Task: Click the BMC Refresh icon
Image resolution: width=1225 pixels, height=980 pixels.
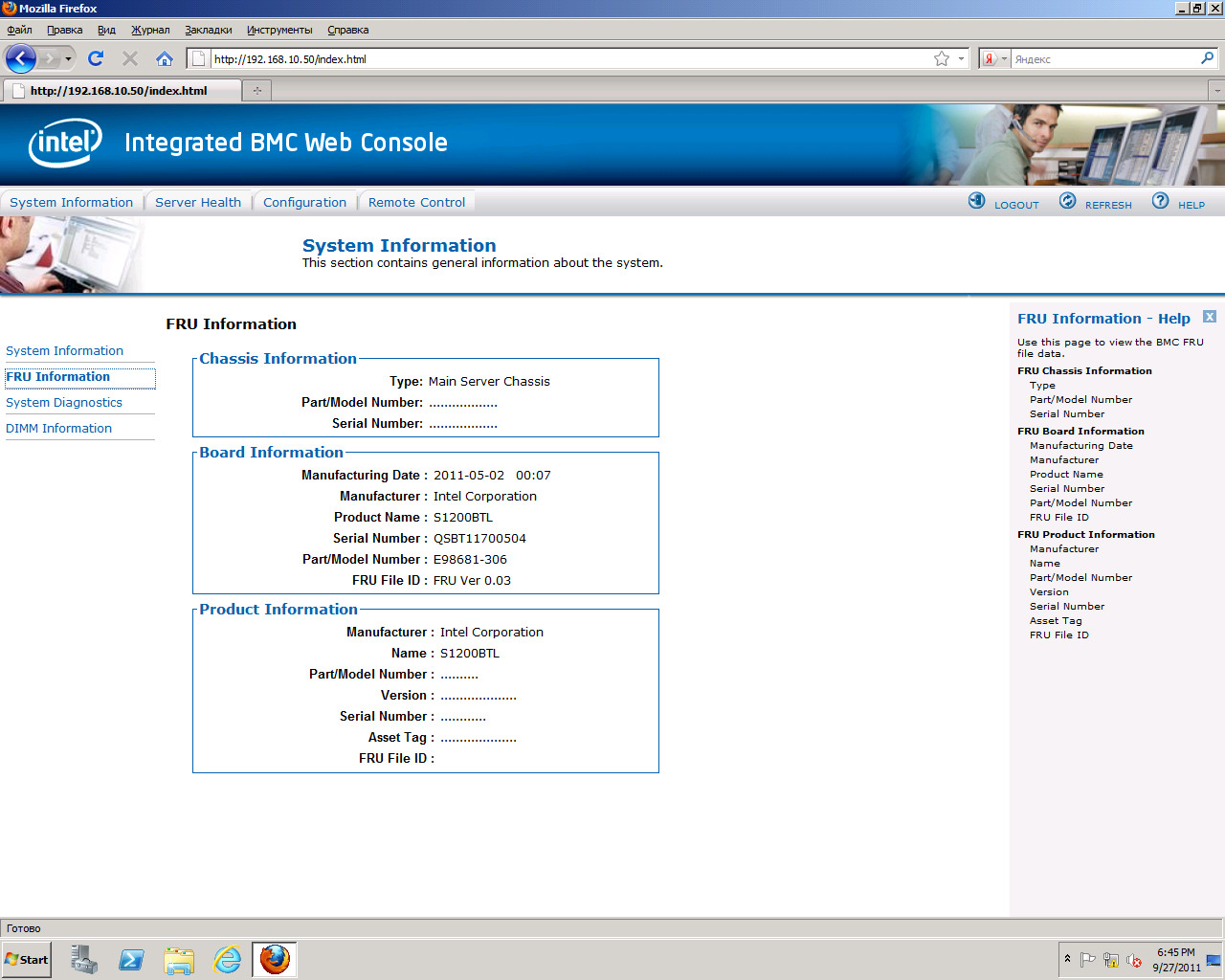Action: tap(1068, 201)
